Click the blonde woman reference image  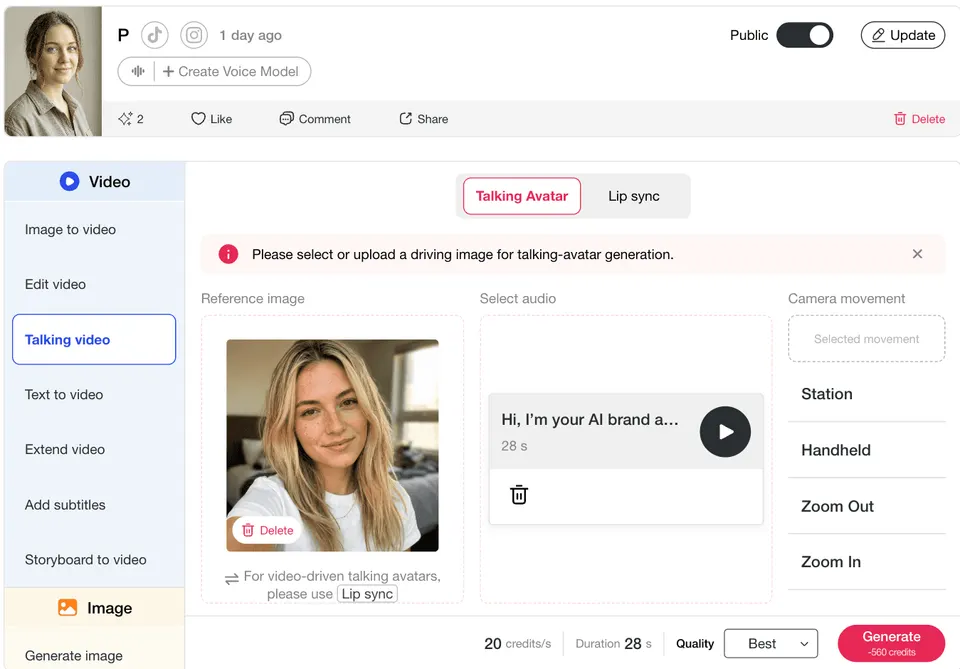332,445
